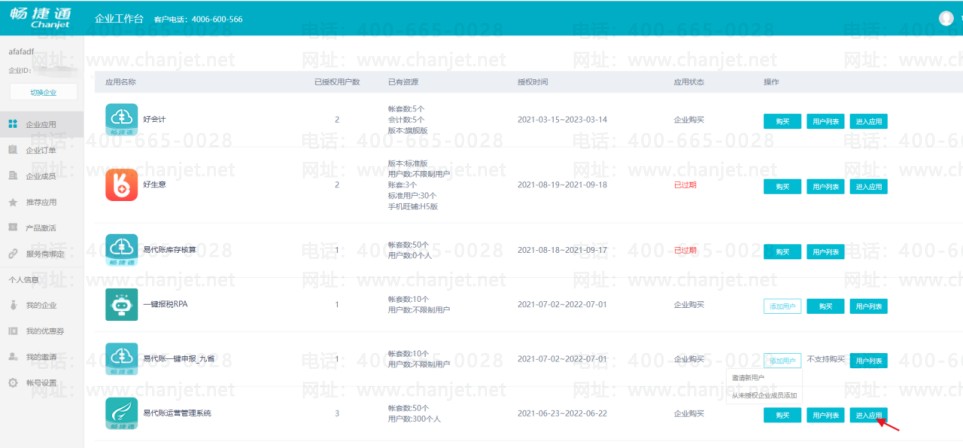
Task: Open 用户列表 for 易代账一键申报_九省
Action: pos(868,361)
